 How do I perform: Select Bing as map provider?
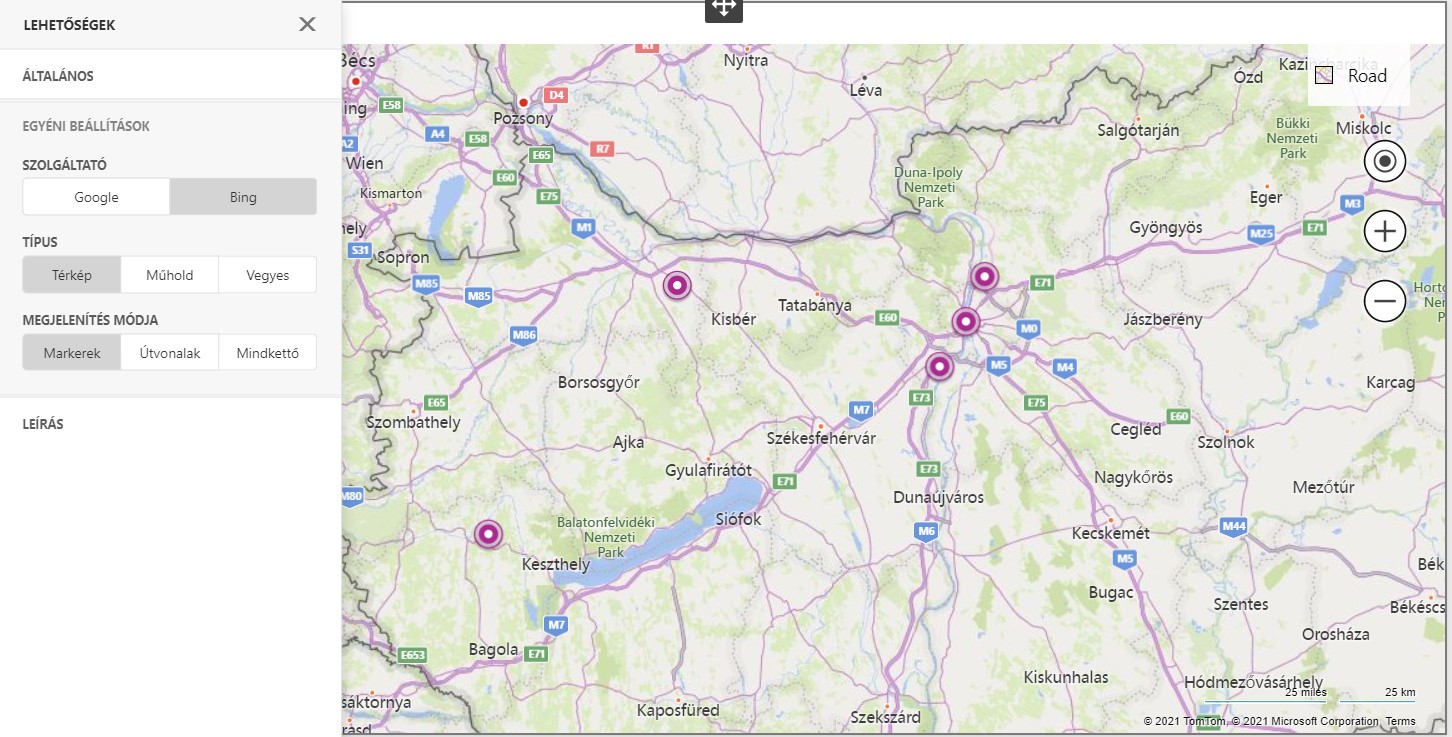tap(243, 197)
